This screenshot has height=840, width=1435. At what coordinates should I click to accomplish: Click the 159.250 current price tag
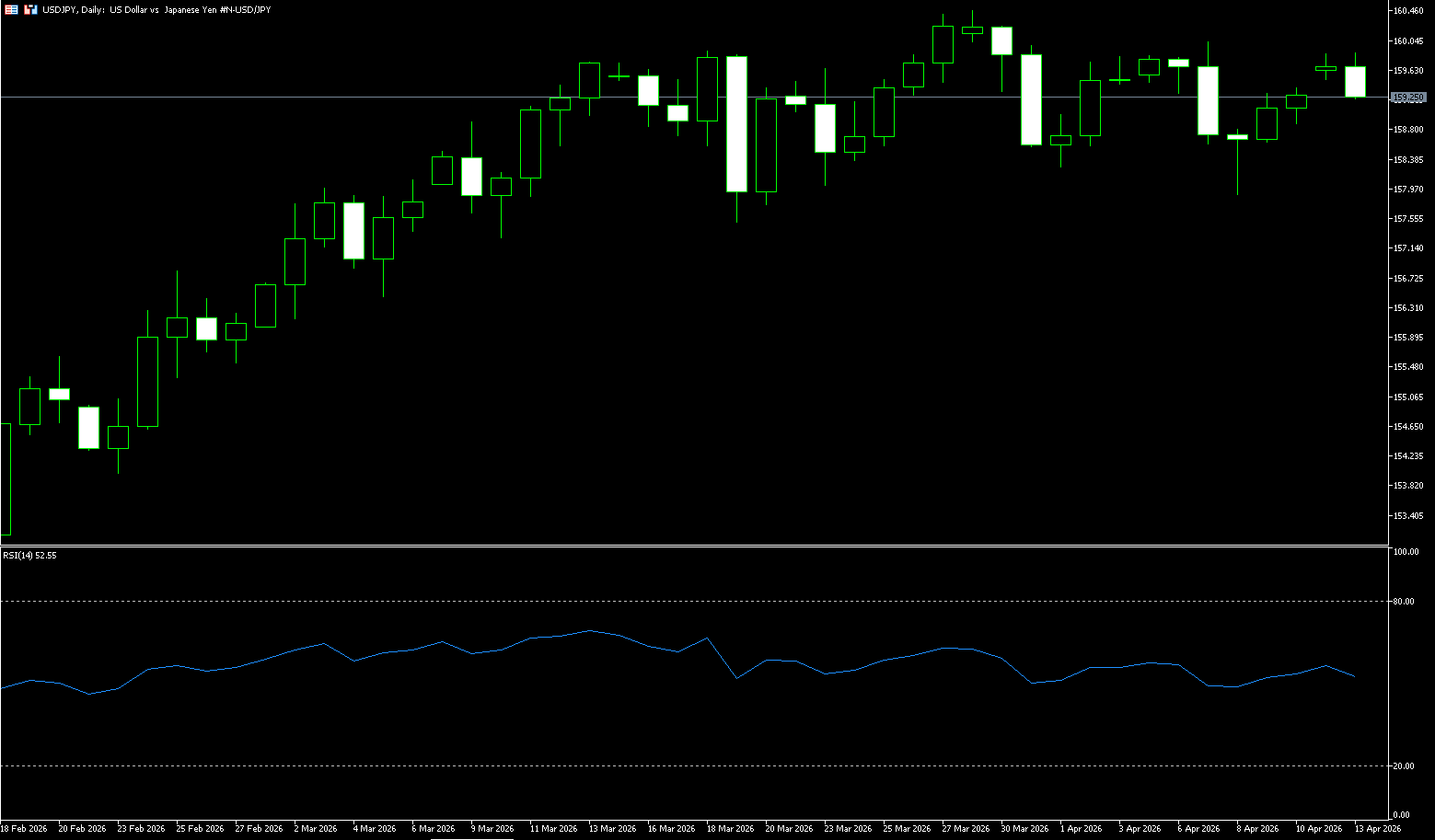point(1408,97)
